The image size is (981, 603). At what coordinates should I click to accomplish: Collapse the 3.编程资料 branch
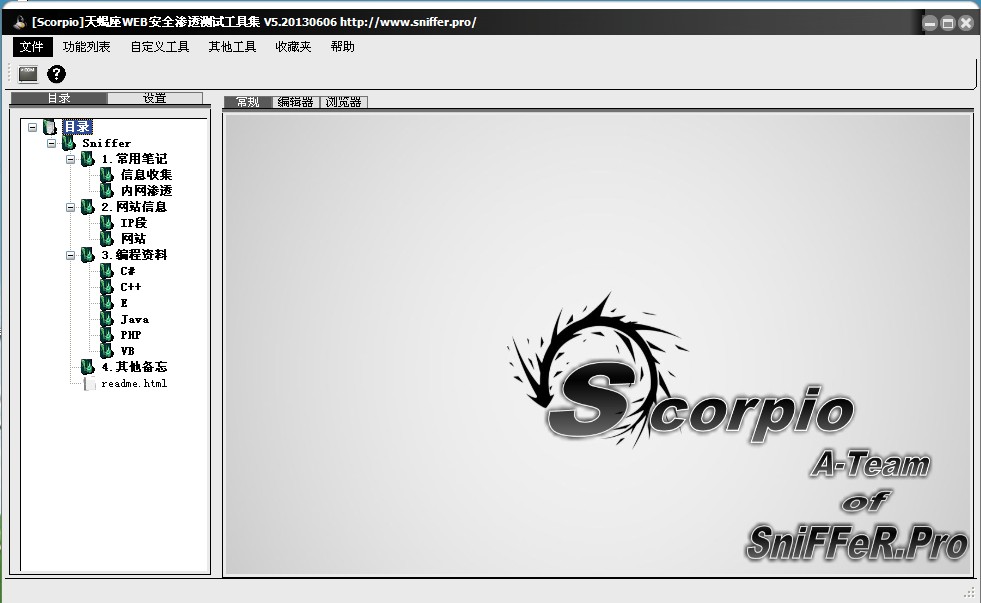pyautogui.click(x=71, y=255)
